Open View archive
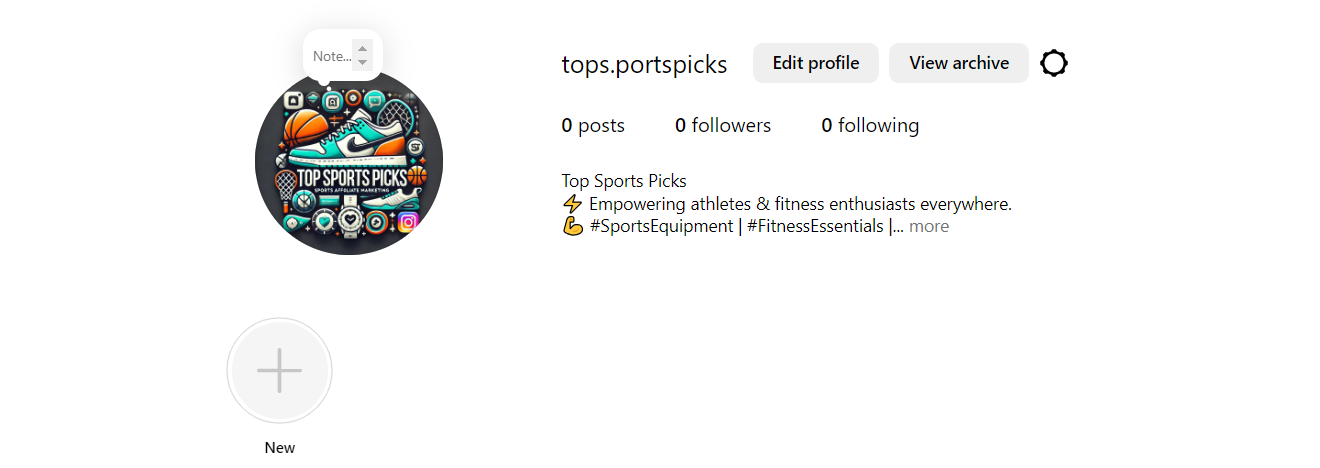Viewport: 1320px width, 468px height. [959, 63]
